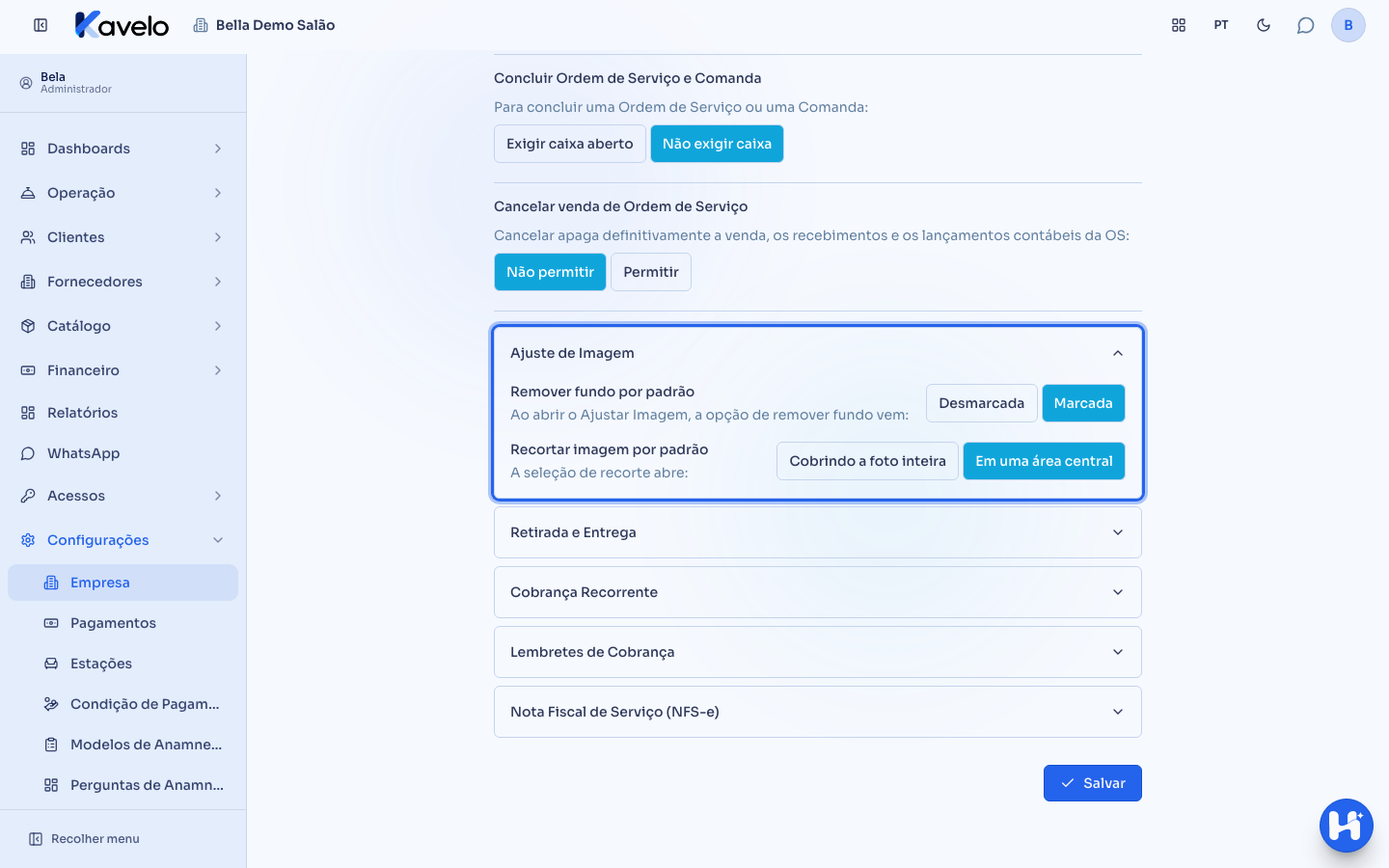Viewport: 1389px width, 868px height.
Task: Click the Fornecedores sidebar icon
Action: [x=28, y=282]
